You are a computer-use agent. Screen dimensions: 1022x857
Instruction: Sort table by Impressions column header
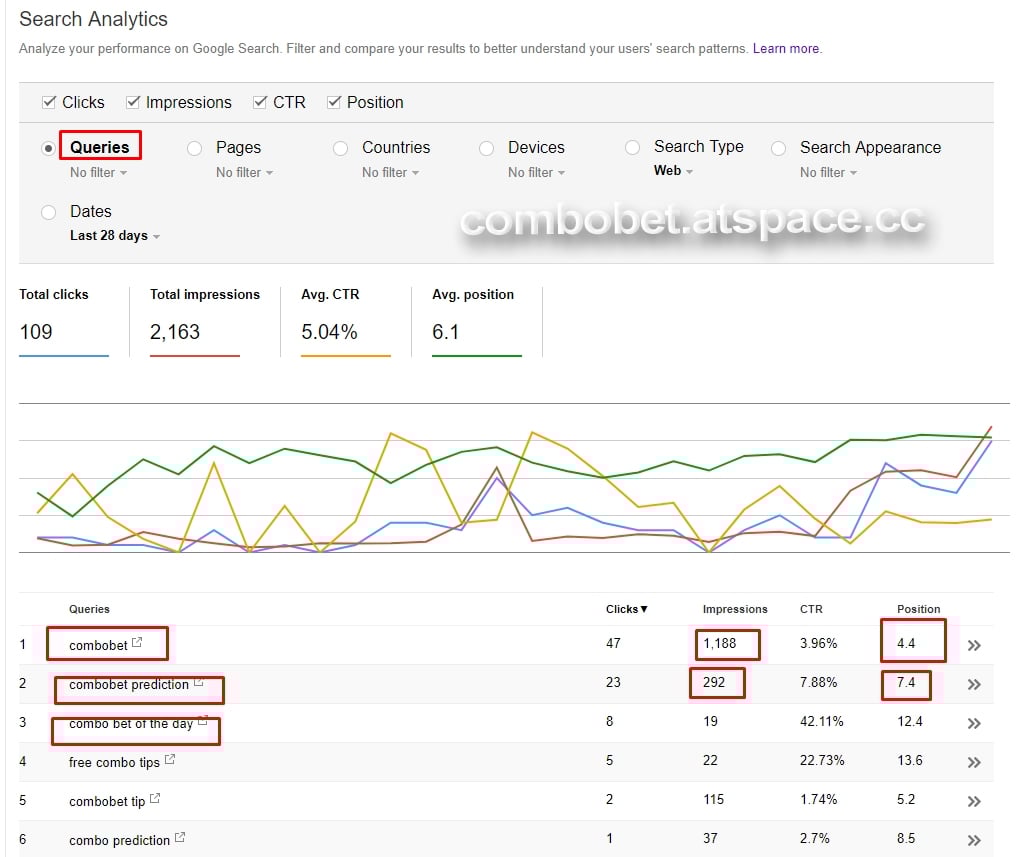tap(735, 609)
